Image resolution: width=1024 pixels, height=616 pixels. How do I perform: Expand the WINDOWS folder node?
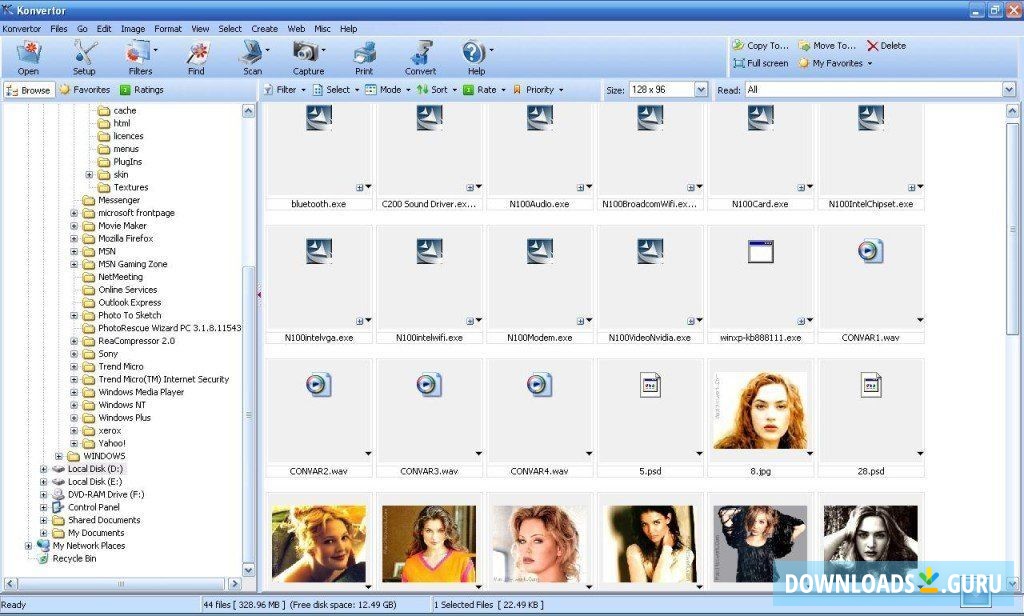click(x=59, y=457)
